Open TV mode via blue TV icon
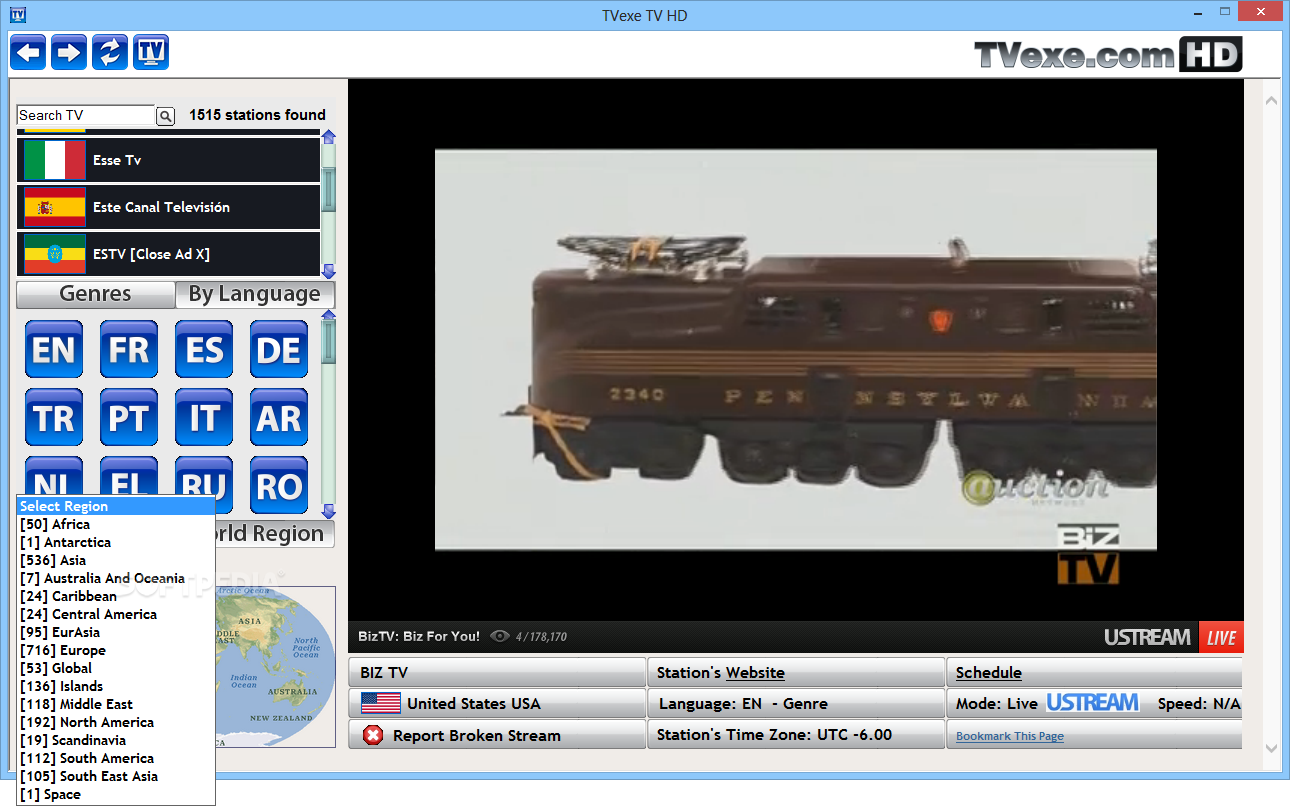Screen dimensions: 1290x806 151,52
